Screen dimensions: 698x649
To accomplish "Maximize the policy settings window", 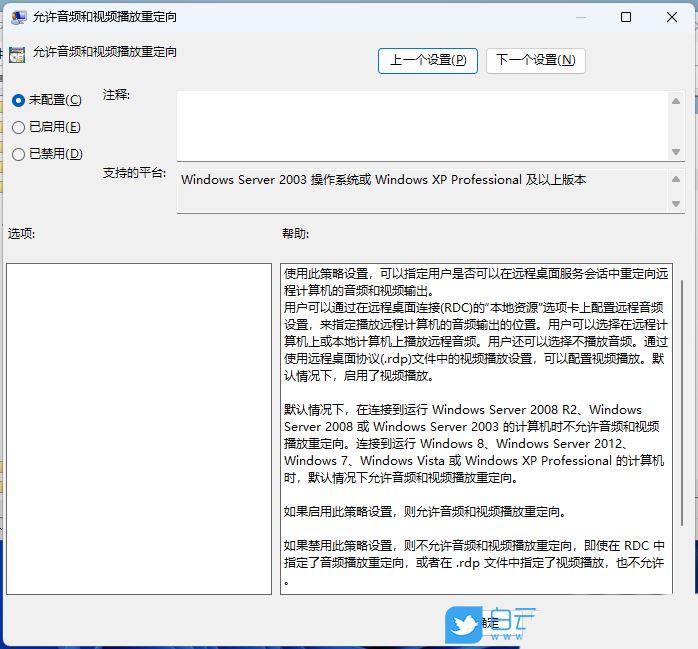I will pos(626,17).
